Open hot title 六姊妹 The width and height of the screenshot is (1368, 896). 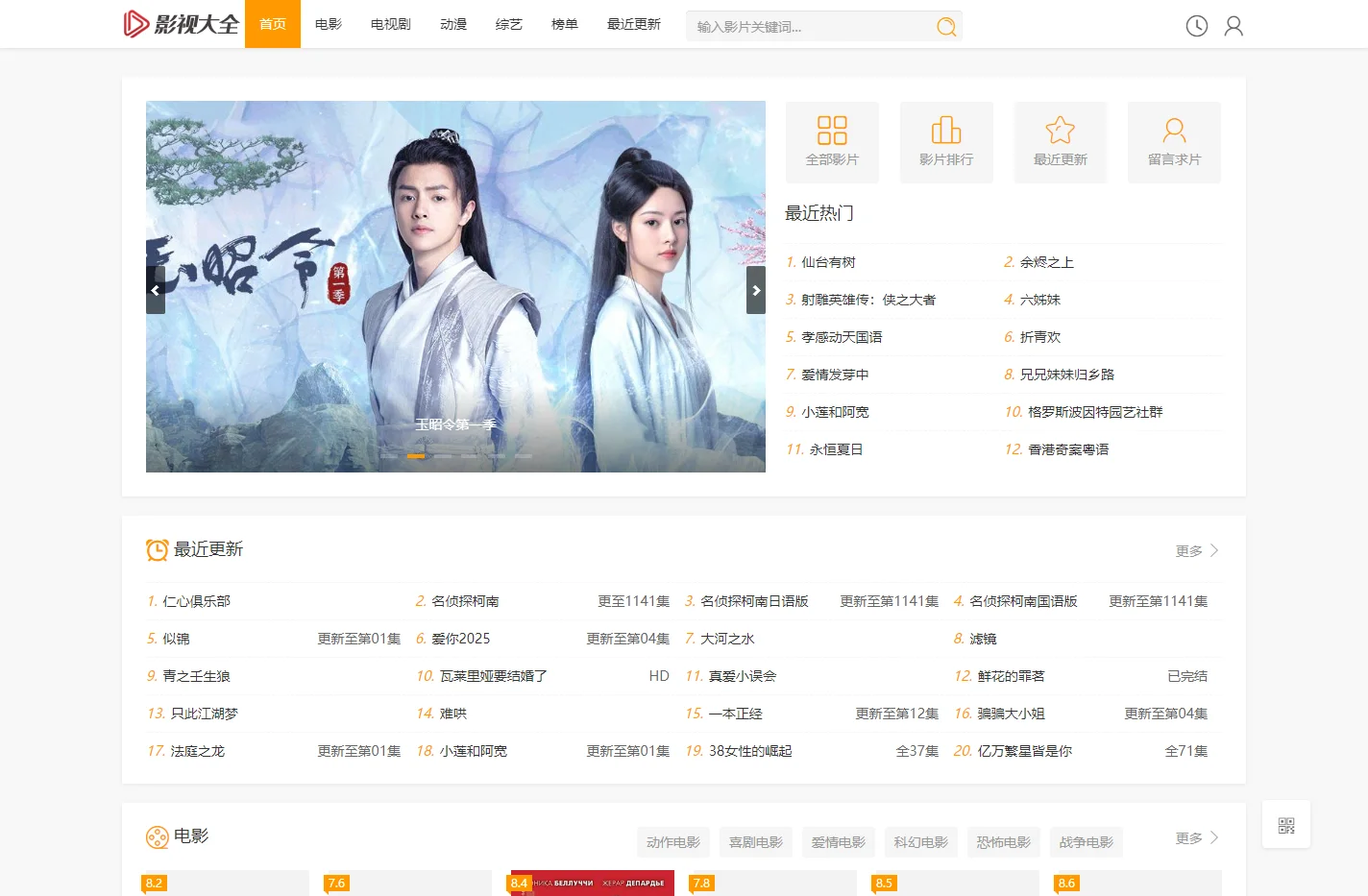pos(1040,300)
